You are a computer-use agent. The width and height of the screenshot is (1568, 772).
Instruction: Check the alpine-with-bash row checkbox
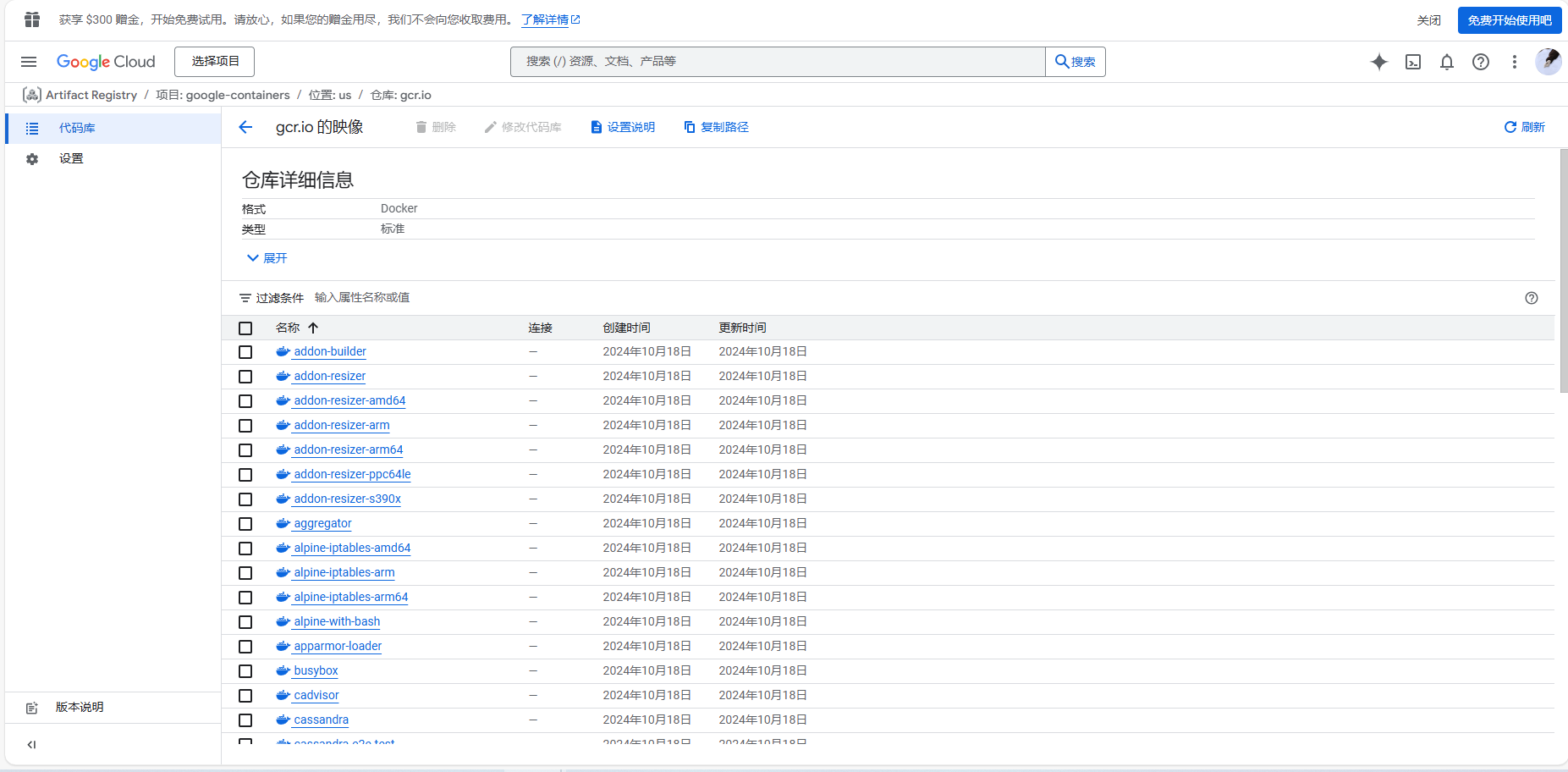pyautogui.click(x=245, y=622)
